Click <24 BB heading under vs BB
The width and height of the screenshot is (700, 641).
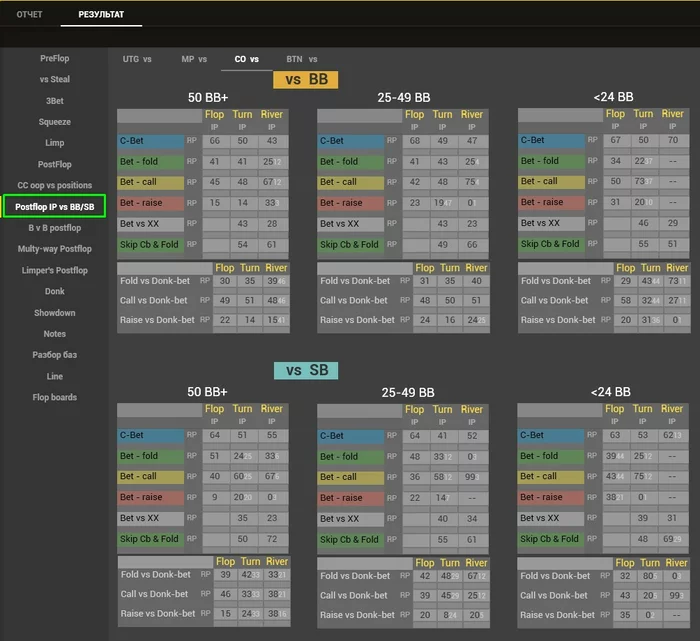coord(613,97)
